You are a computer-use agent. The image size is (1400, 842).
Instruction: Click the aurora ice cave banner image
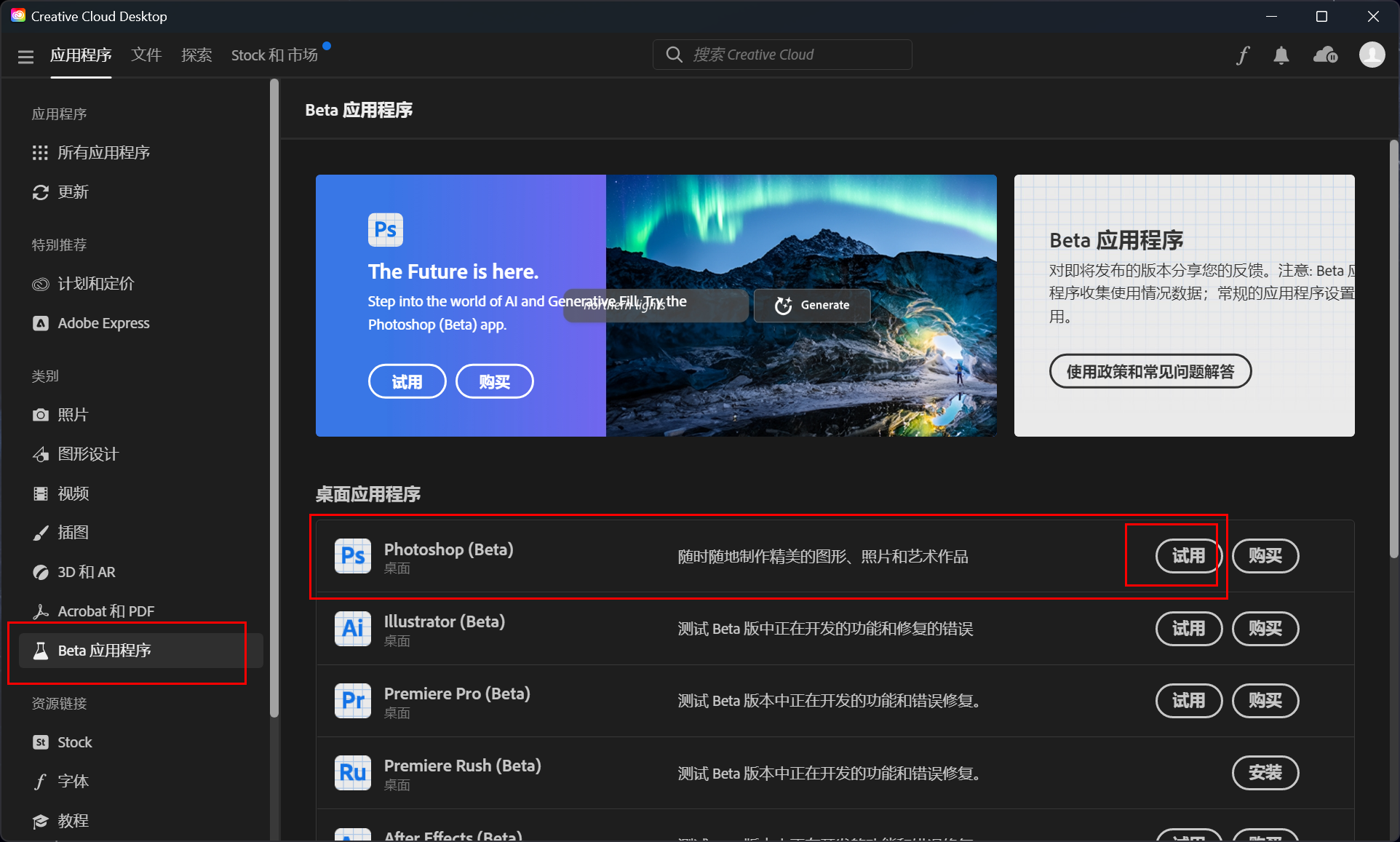click(801, 306)
